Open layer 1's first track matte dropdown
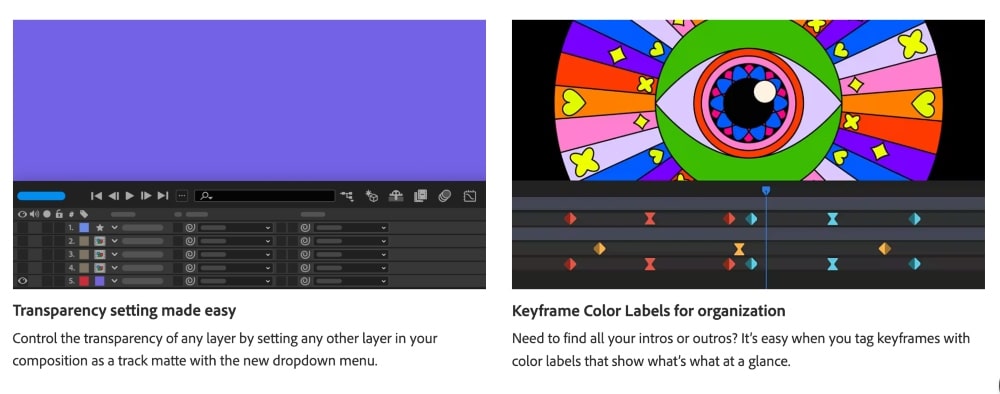Screen dimensions: 1000x394 click(x=235, y=227)
